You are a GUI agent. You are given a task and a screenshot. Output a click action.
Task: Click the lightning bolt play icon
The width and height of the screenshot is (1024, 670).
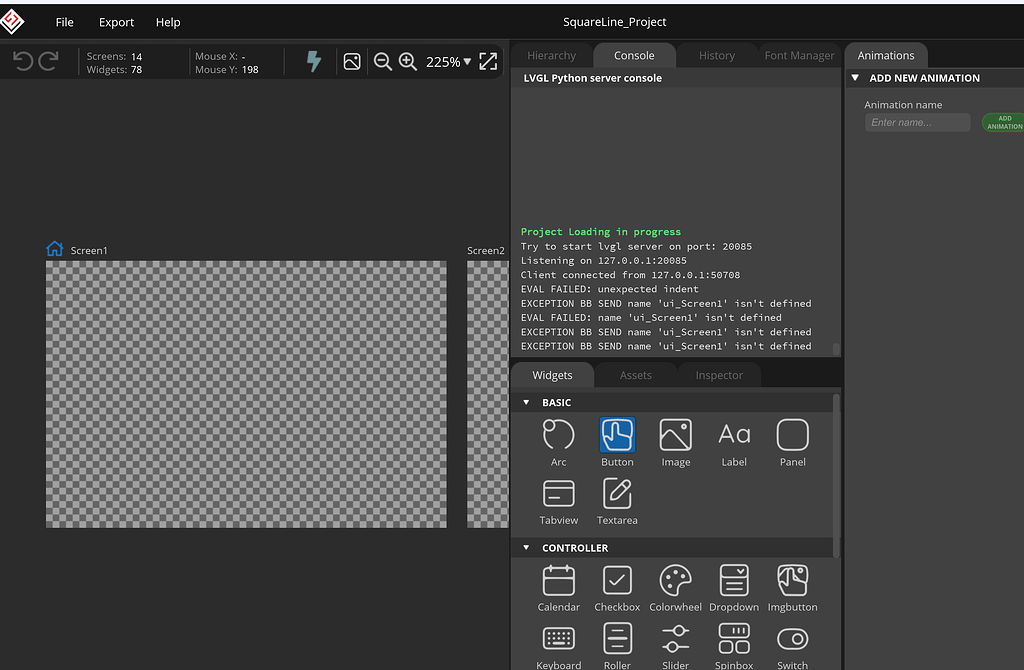point(314,61)
